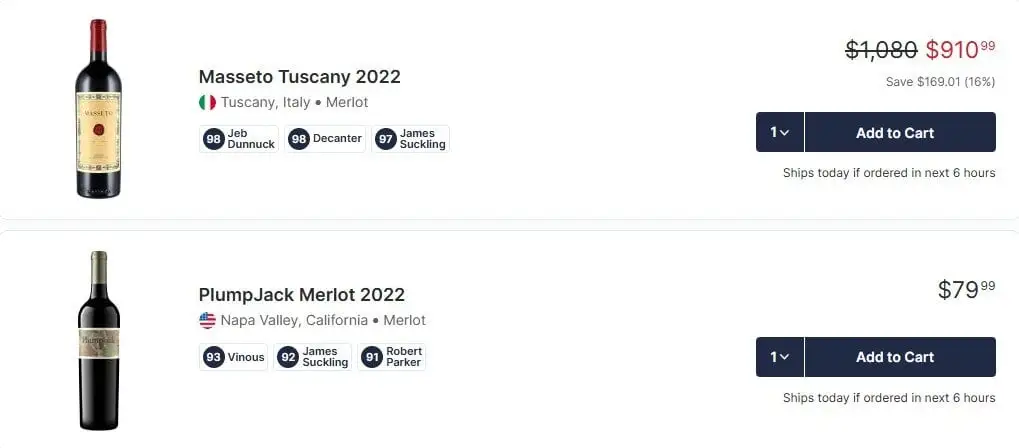Click the Jeb Dunnuck 98 rating badge

[239, 139]
